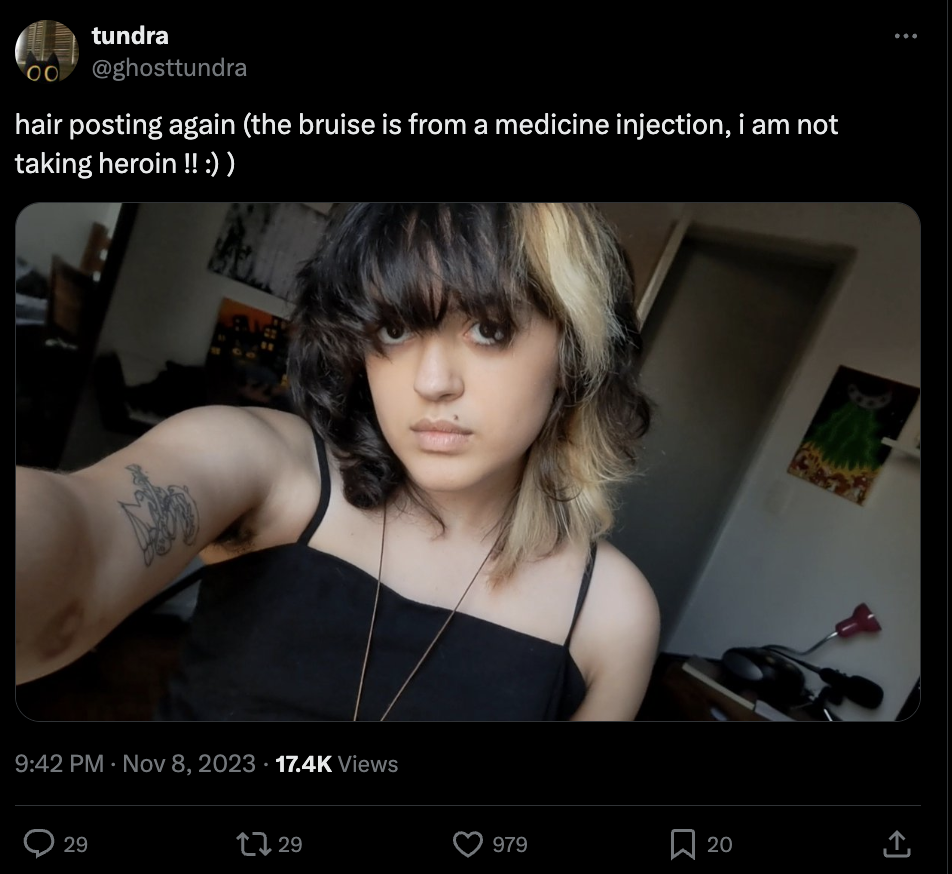
Task: Click the second text line 'taking heroin !!'
Action: pyautogui.click(x=124, y=164)
